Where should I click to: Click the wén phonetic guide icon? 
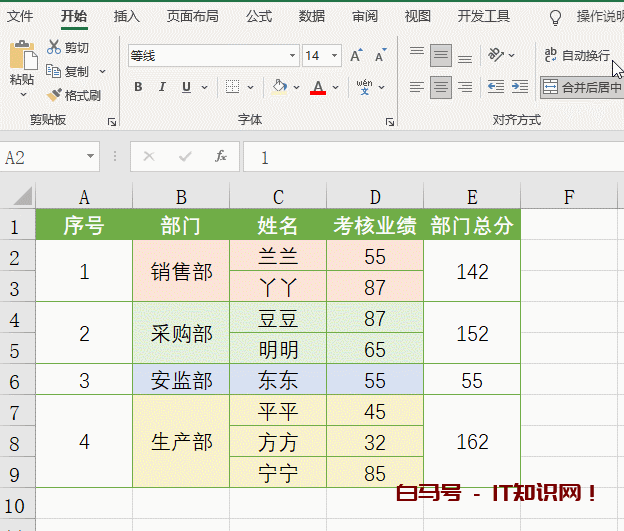(364, 87)
